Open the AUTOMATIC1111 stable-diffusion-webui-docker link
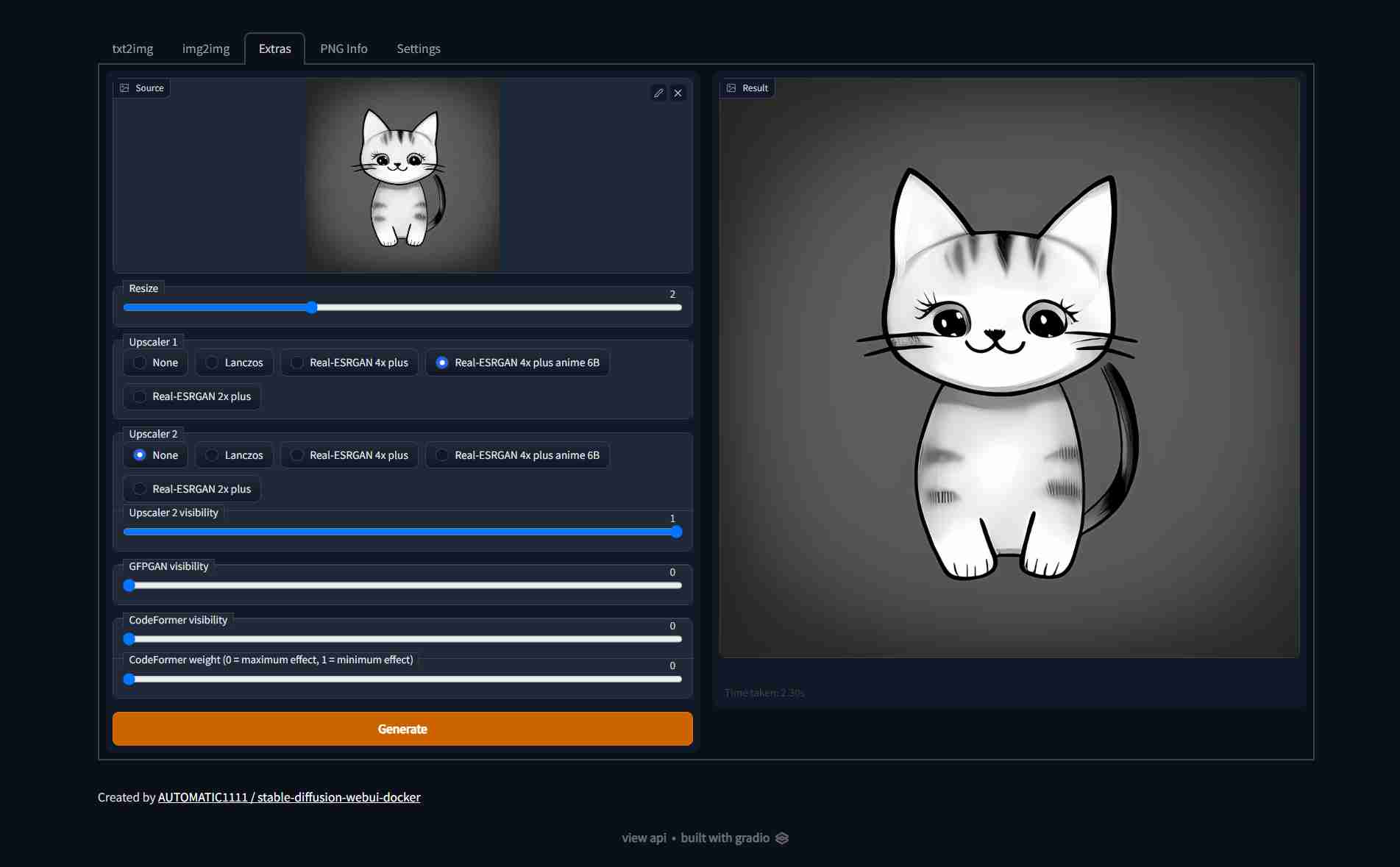The height and width of the screenshot is (867, 1400). [x=289, y=797]
